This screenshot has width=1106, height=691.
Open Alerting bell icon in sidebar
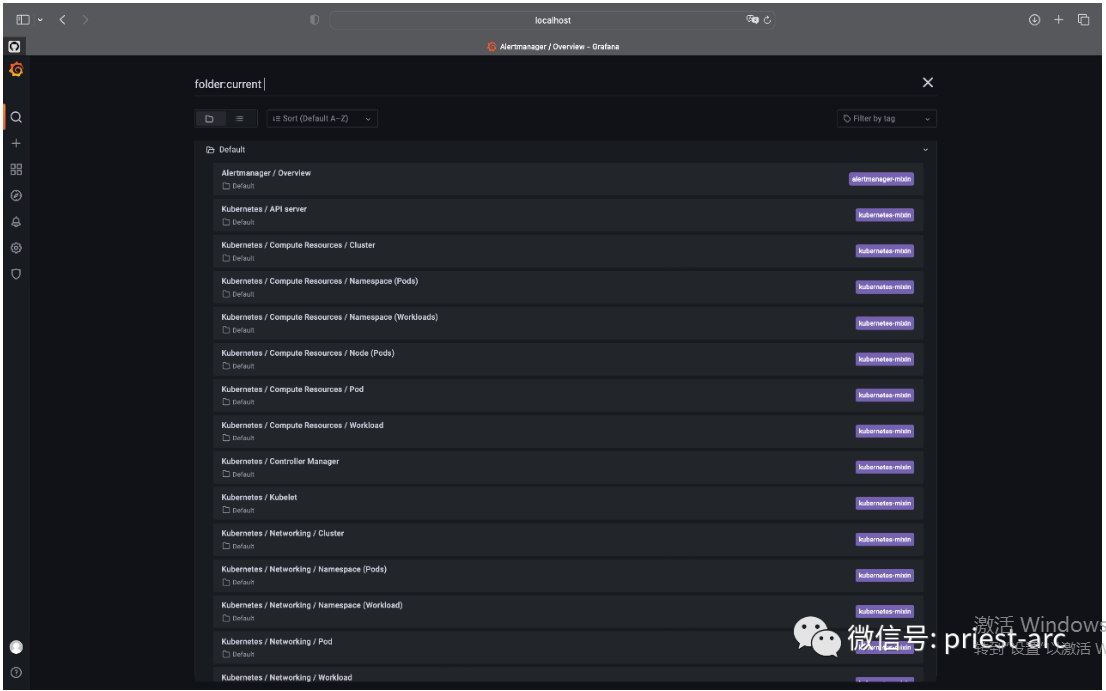[x=16, y=221]
